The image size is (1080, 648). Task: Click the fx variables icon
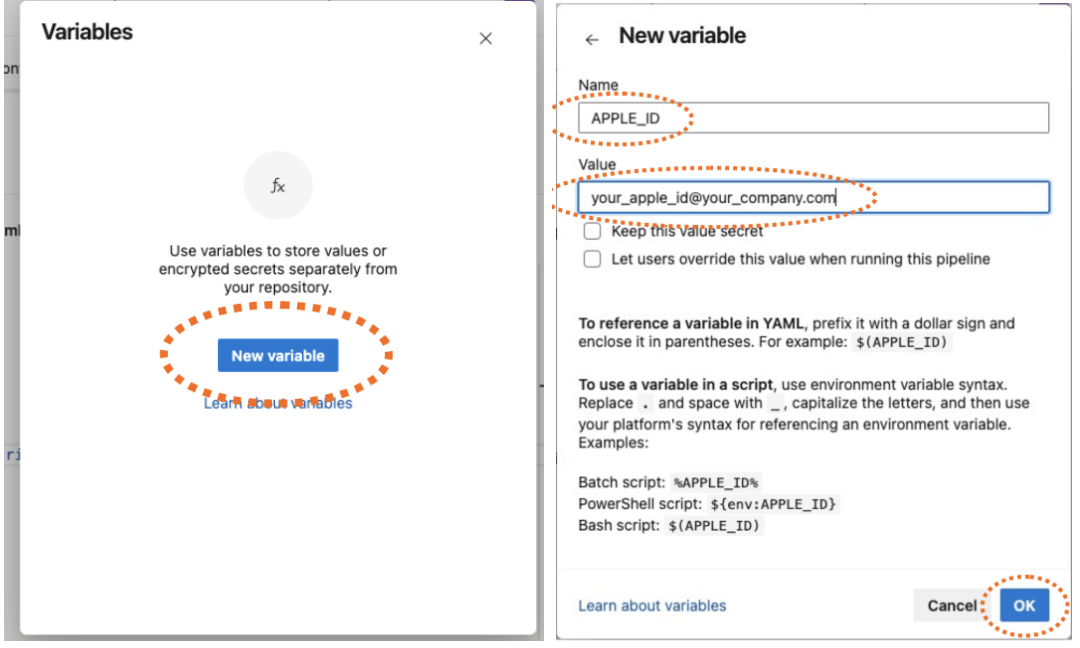[x=278, y=186]
